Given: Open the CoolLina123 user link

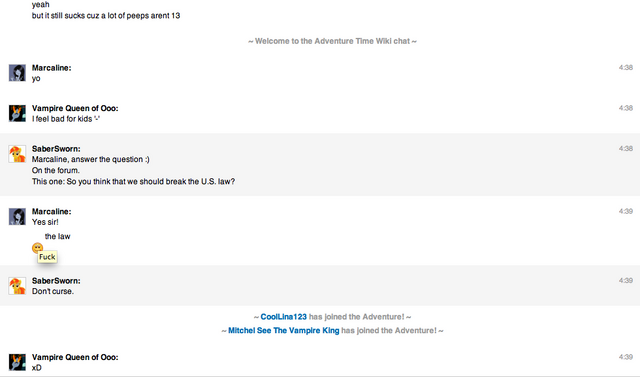Looking at the screenshot, I should (x=283, y=317).
